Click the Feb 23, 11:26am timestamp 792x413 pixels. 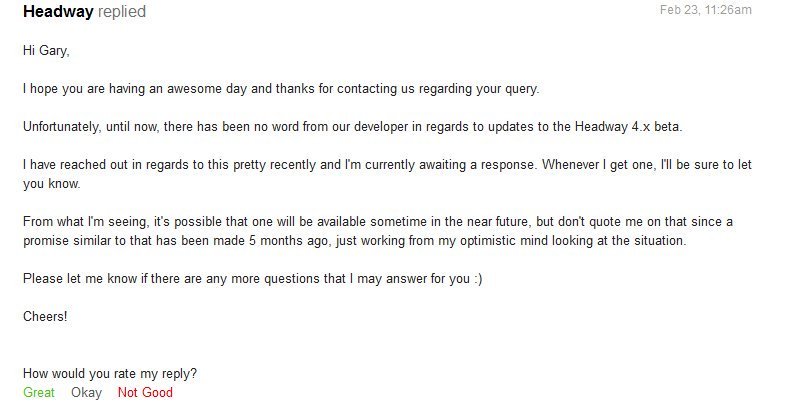705,10
